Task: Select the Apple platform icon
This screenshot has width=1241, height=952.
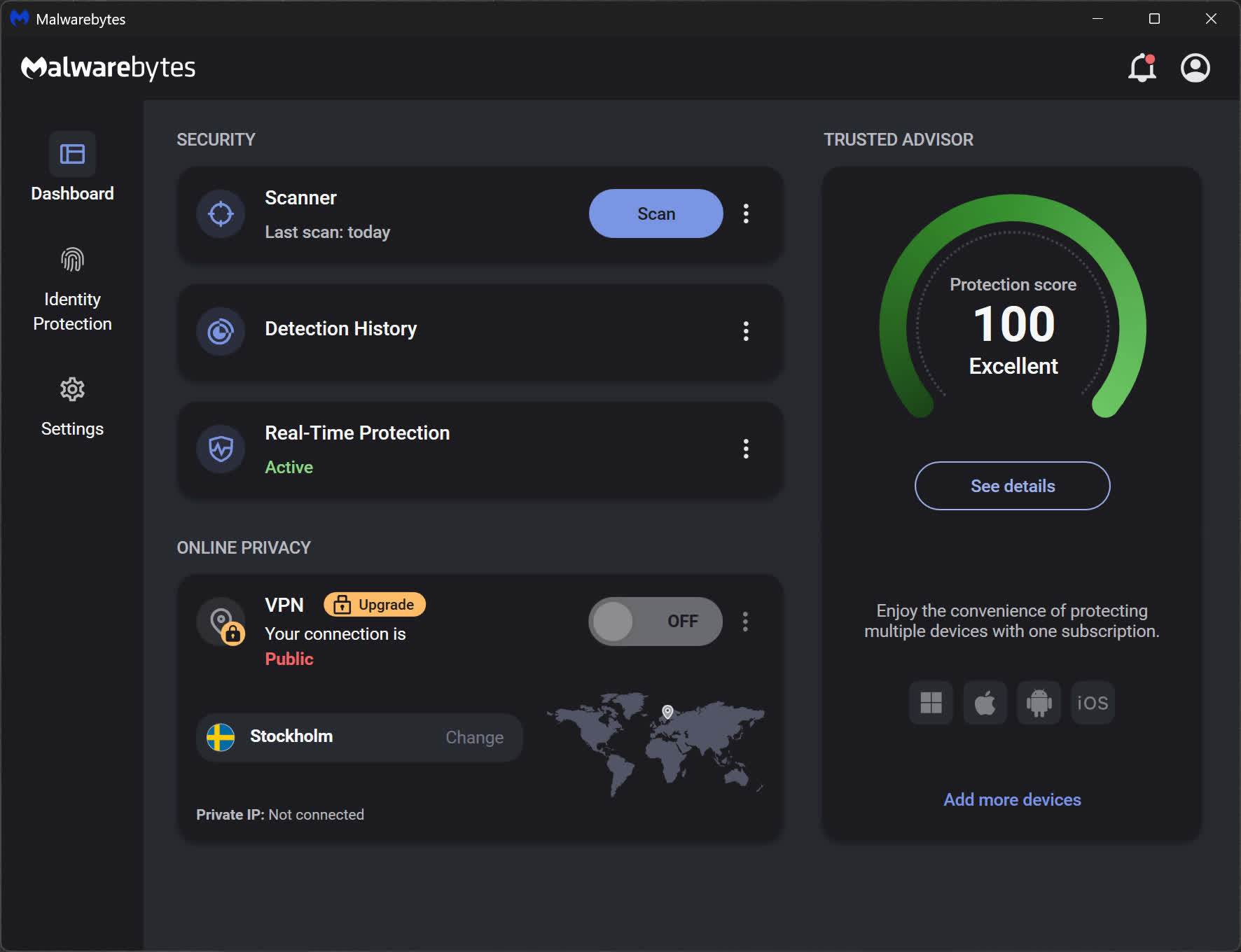Action: [x=985, y=702]
